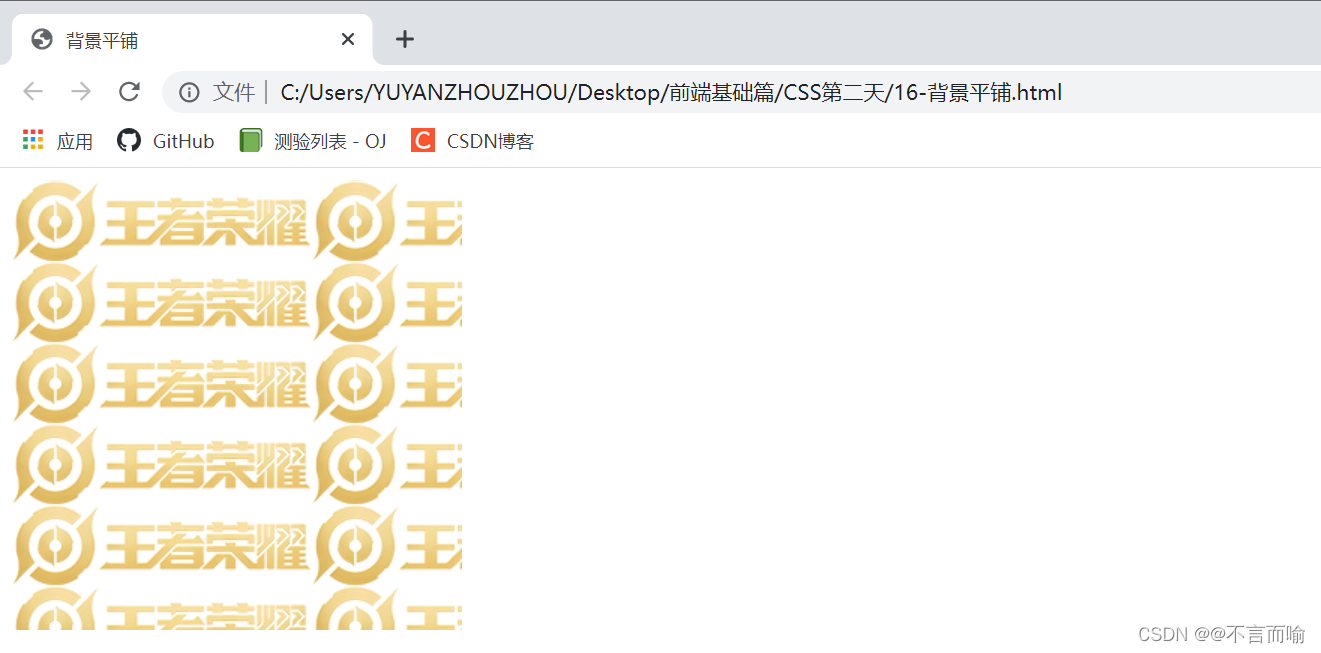Click the browser forward arrow
The height and width of the screenshot is (653, 1321).
[x=81, y=92]
